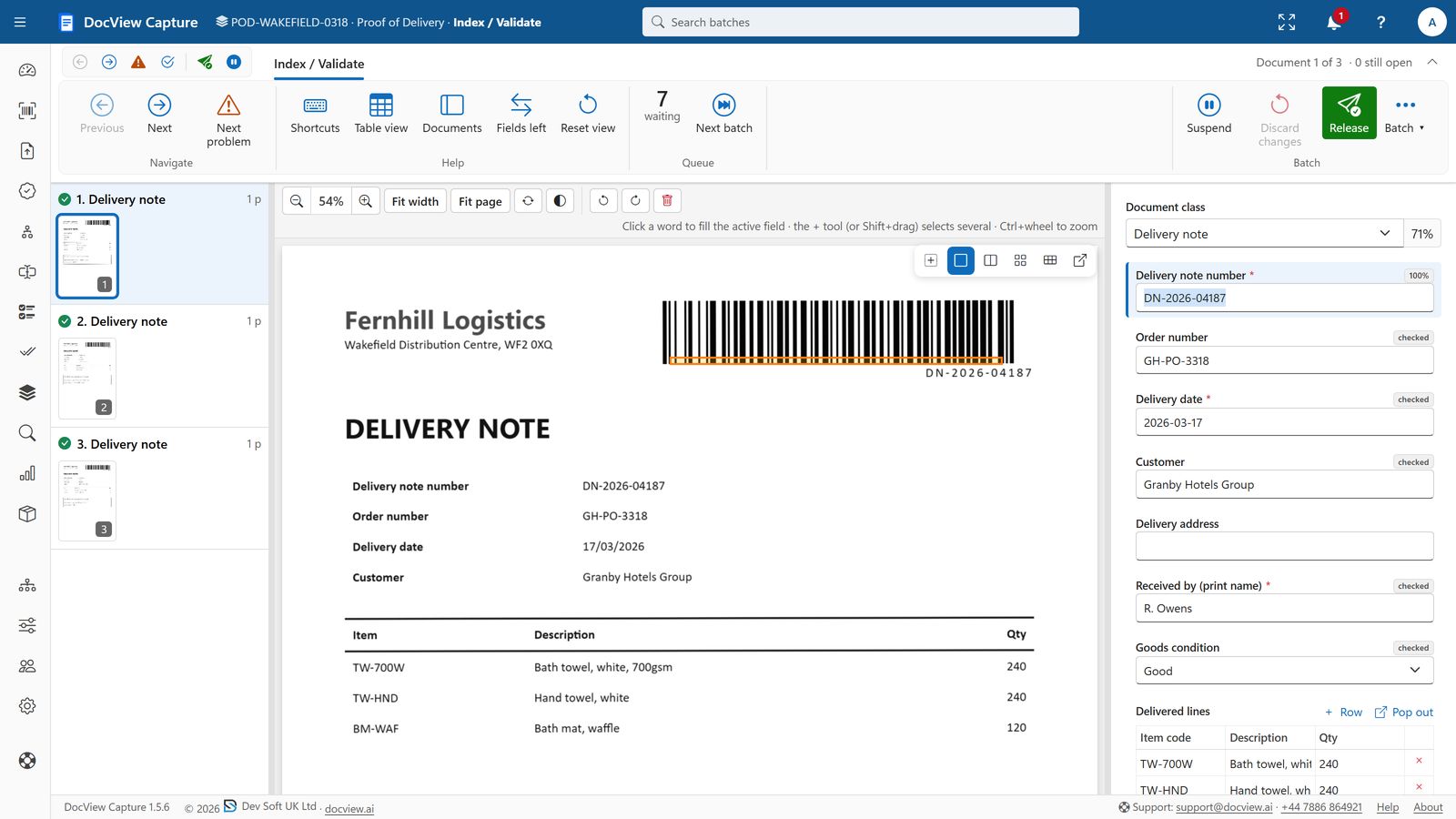Expand the Goods condition dropdown
The height and width of the screenshot is (819, 1456).
(x=1284, y=671)
